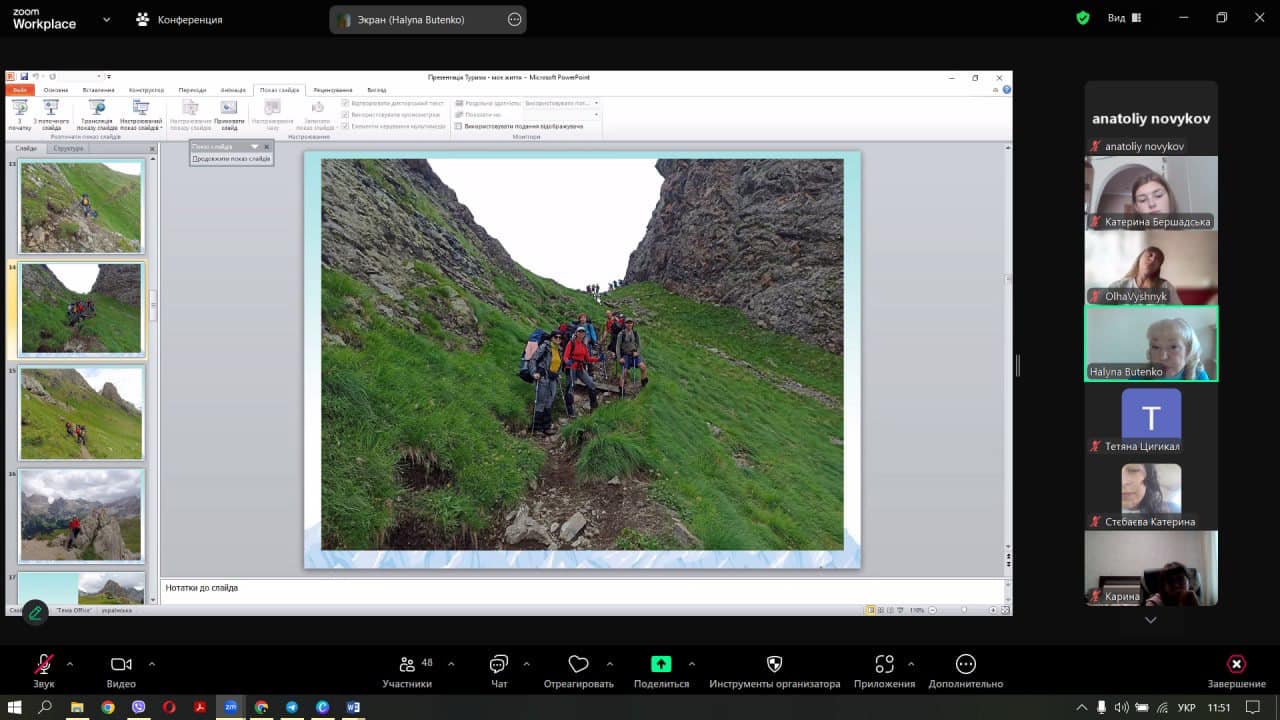The image size is (1280, 720).
Task: Click the green annotation pencil icon
Action: [x=35, y=612]
